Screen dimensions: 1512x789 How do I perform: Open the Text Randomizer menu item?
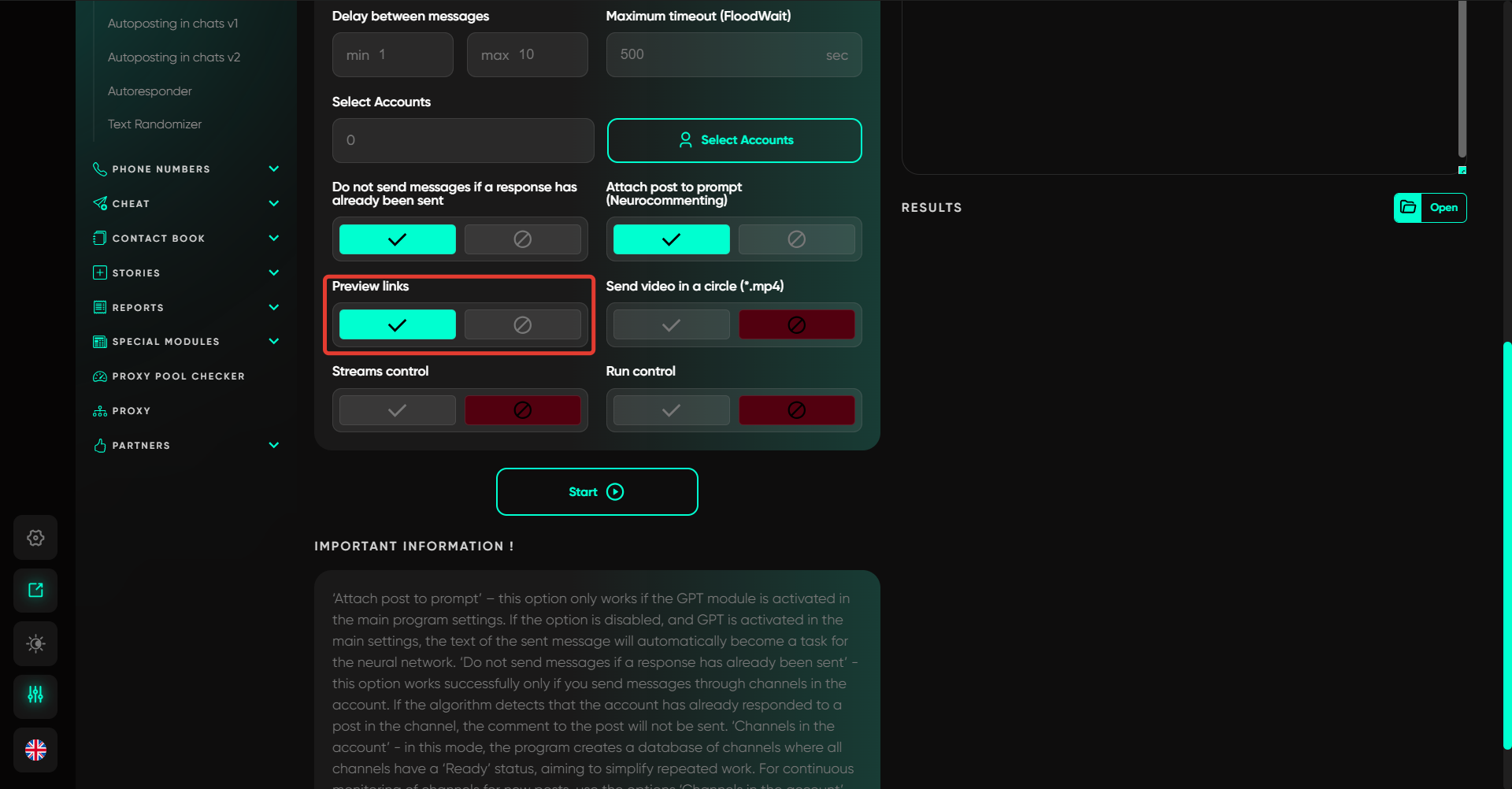coord(154,124)
